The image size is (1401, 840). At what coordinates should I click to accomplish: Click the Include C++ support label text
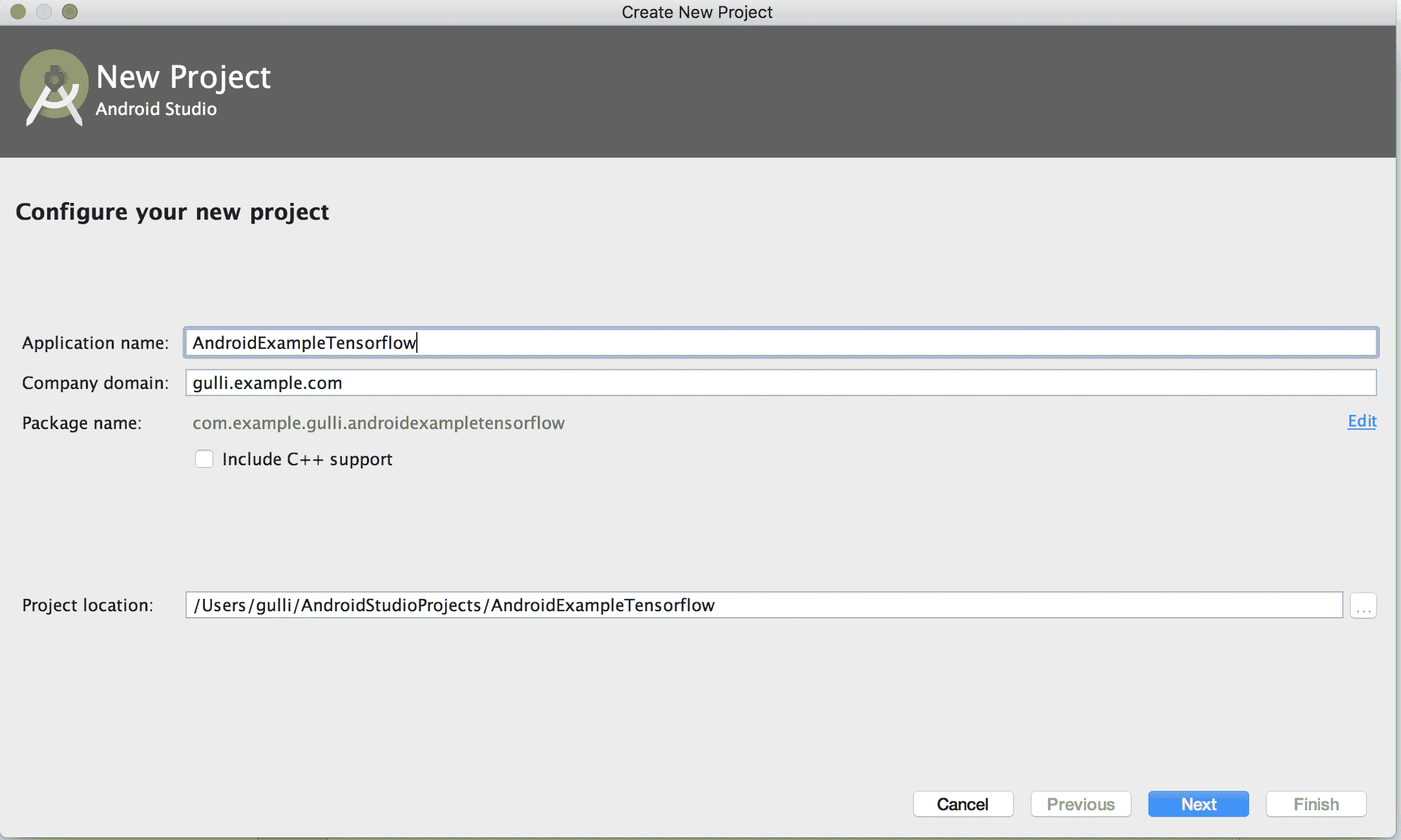pos(308,459)
